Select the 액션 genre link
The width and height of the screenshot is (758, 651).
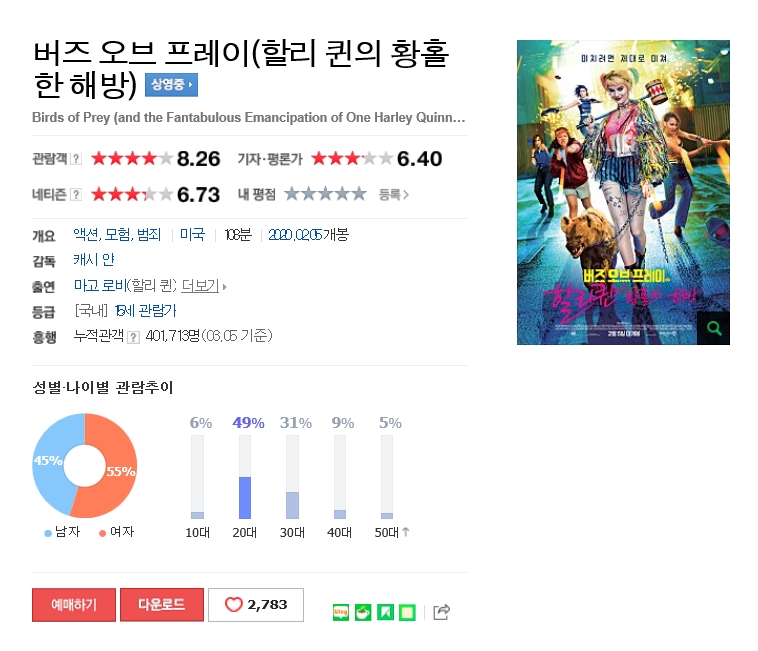(86, 235)
